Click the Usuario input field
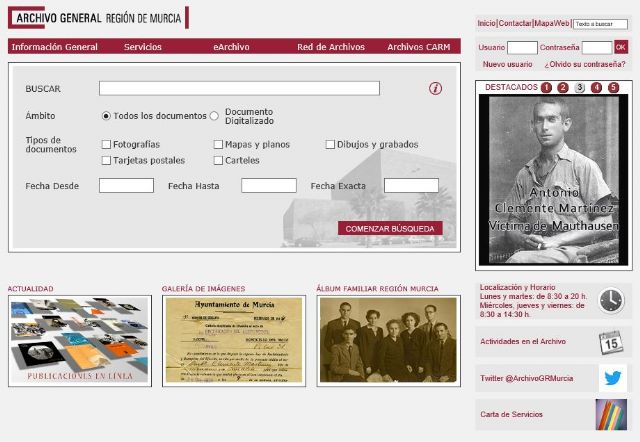Image resolution: width=640 pixels, height=442 pixels. (522, 47)
